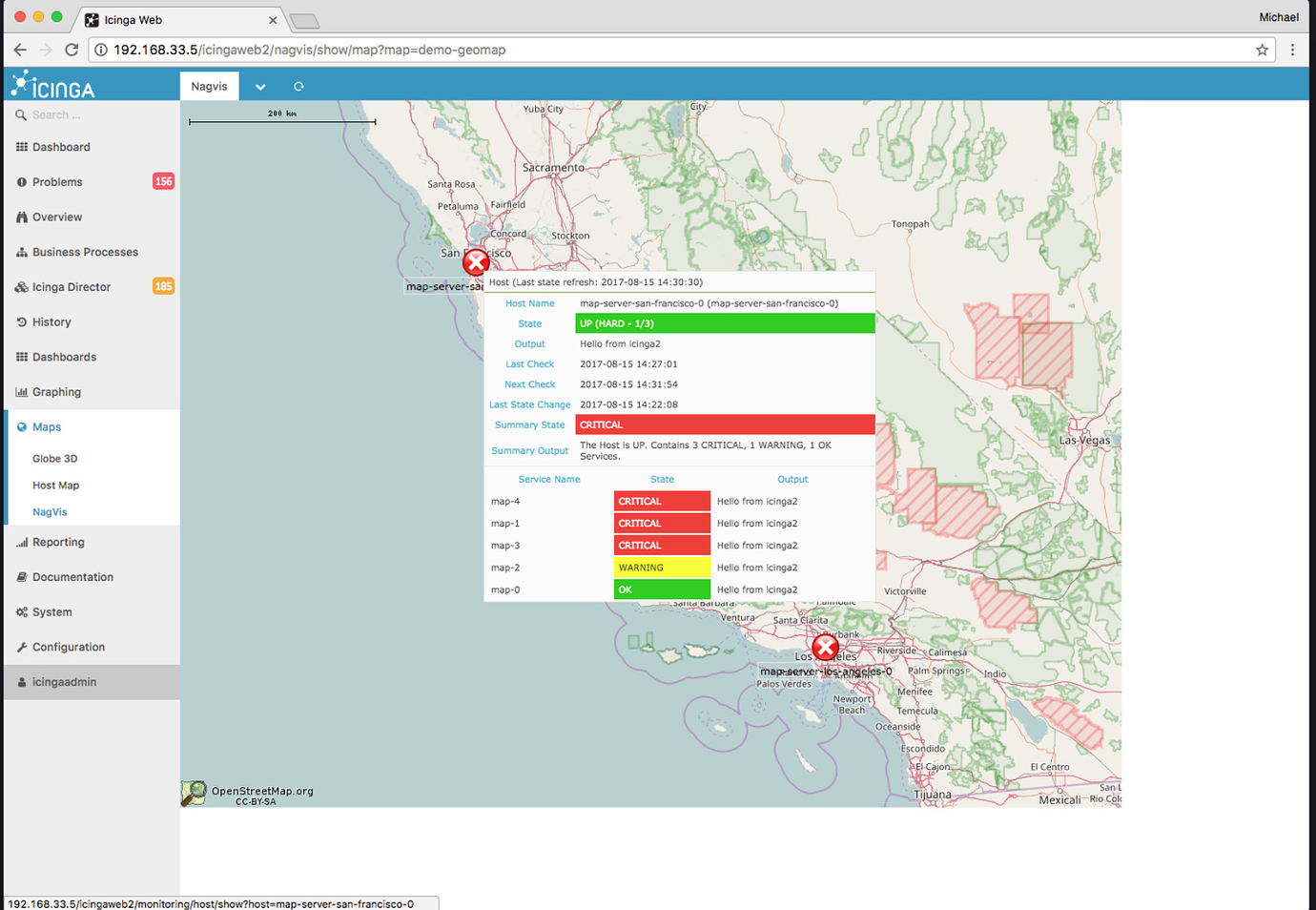Open the Host Map view
The width and height of the screenshot is (1316, 910).
55,485
